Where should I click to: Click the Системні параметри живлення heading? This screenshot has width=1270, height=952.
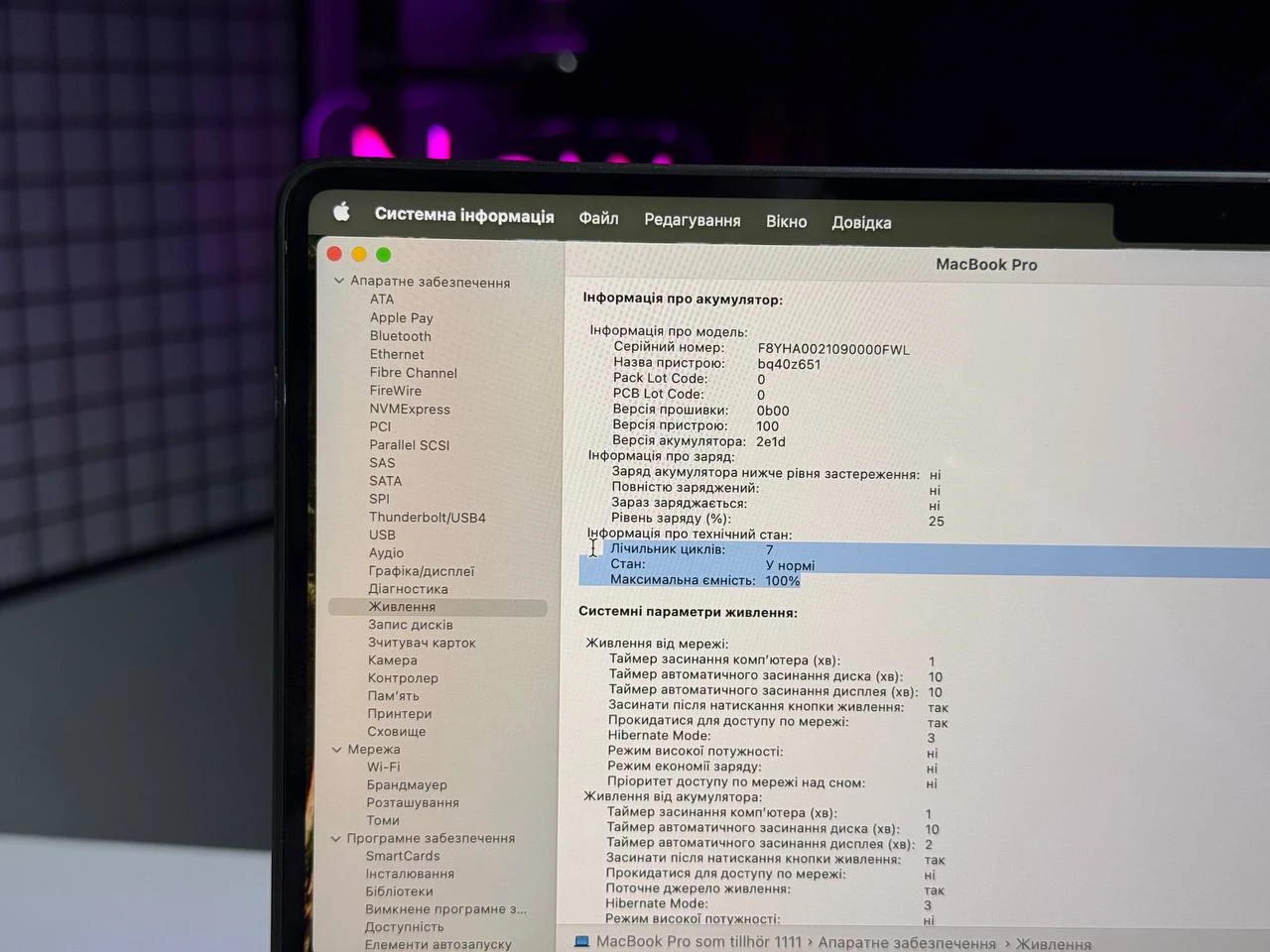tap(688, 612)
